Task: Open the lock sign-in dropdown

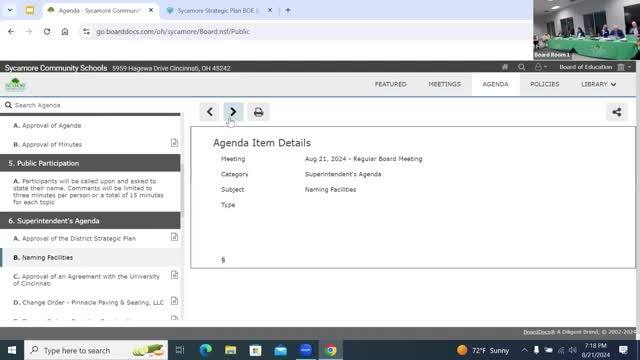Action: (540, 67)
